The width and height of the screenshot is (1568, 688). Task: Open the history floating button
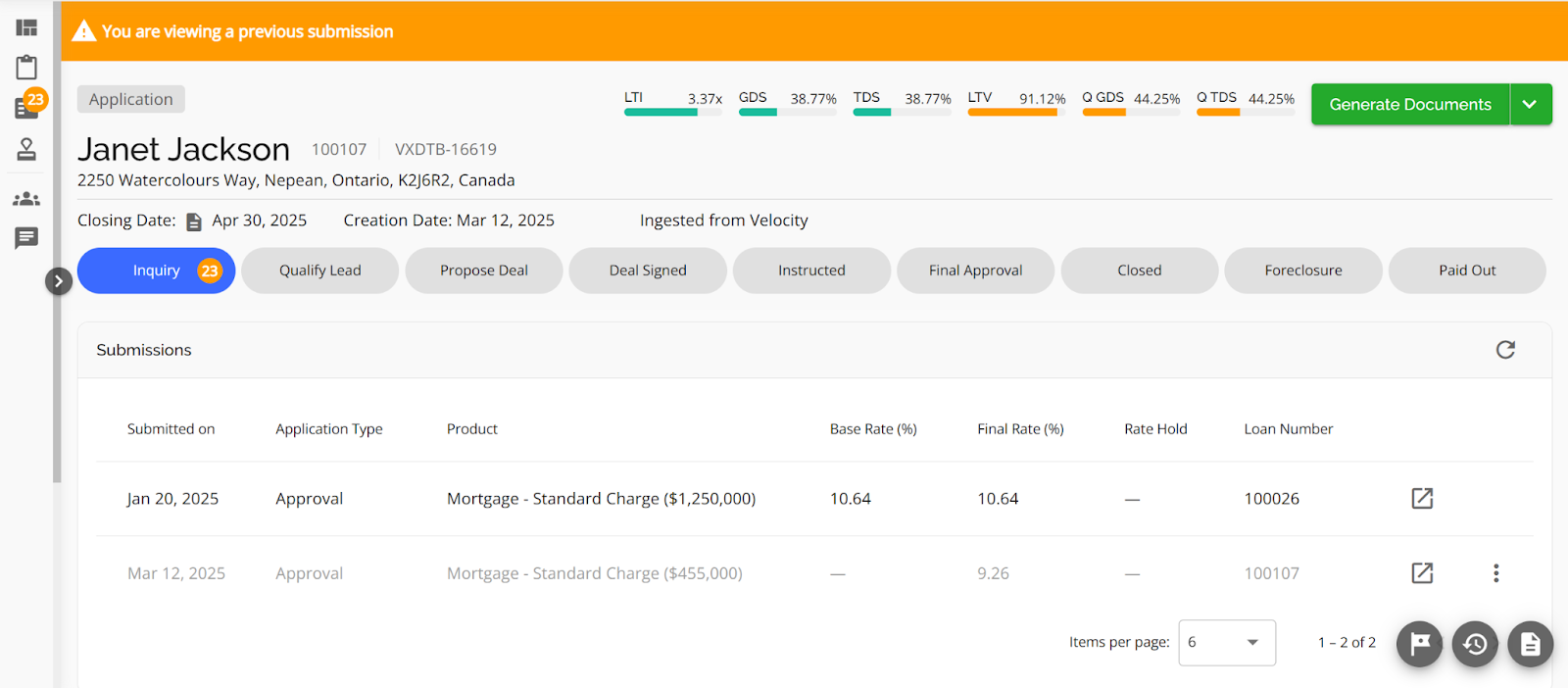pos(1475,644)
